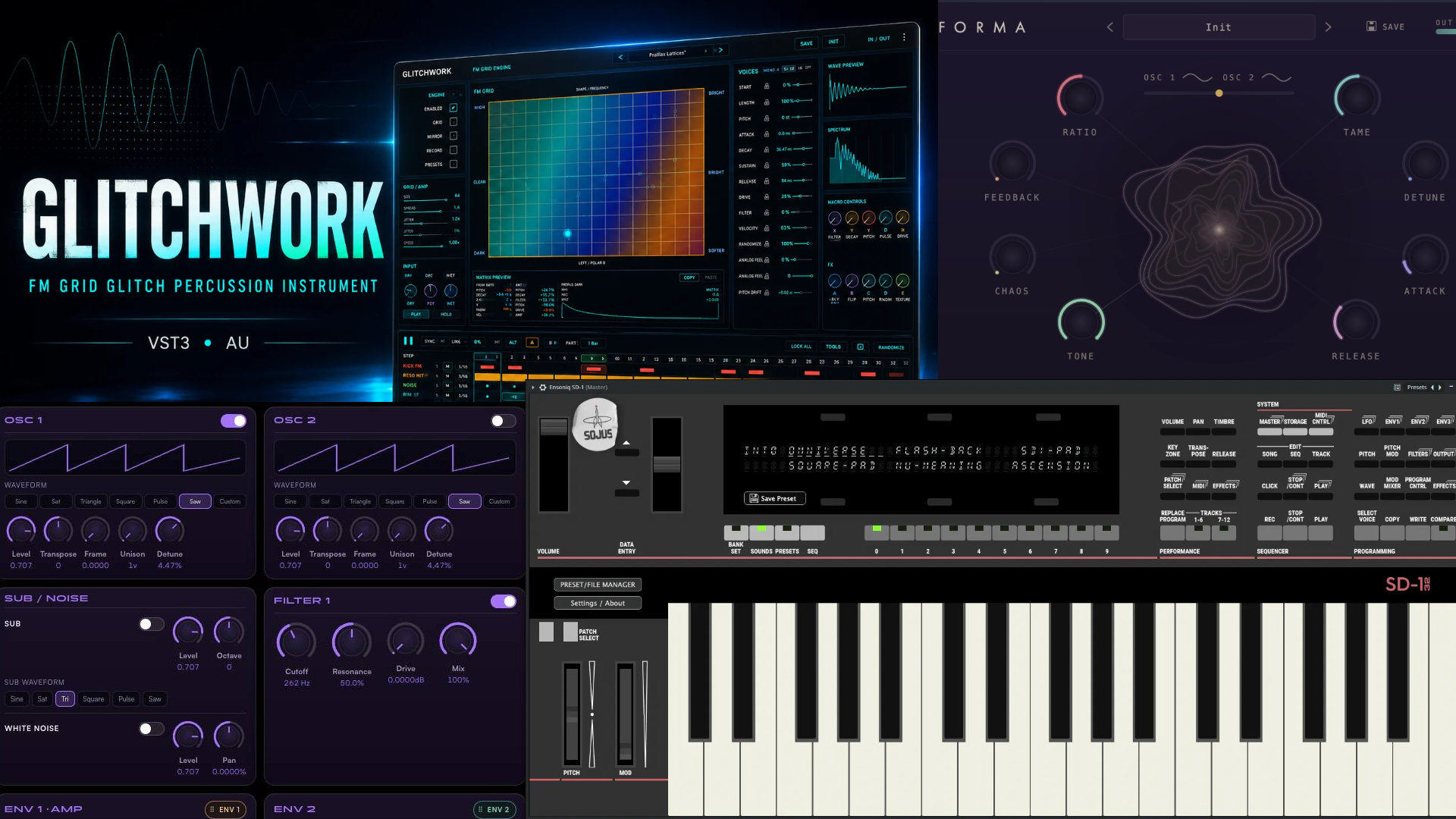Click Save Preset on the SD-1 display
1456x819 pixels.
coord(774,498)
